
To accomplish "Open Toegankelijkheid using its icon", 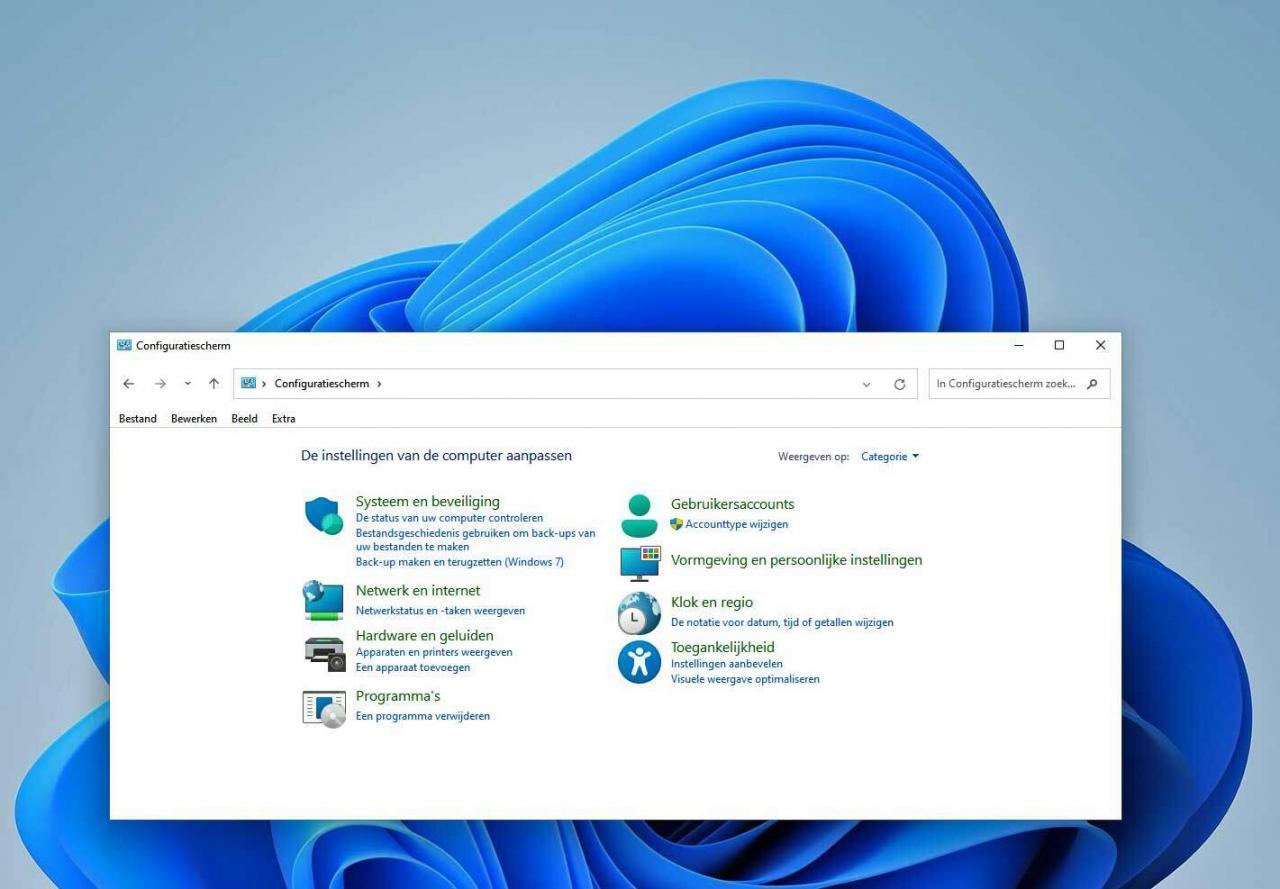I will tap(638, 661).
